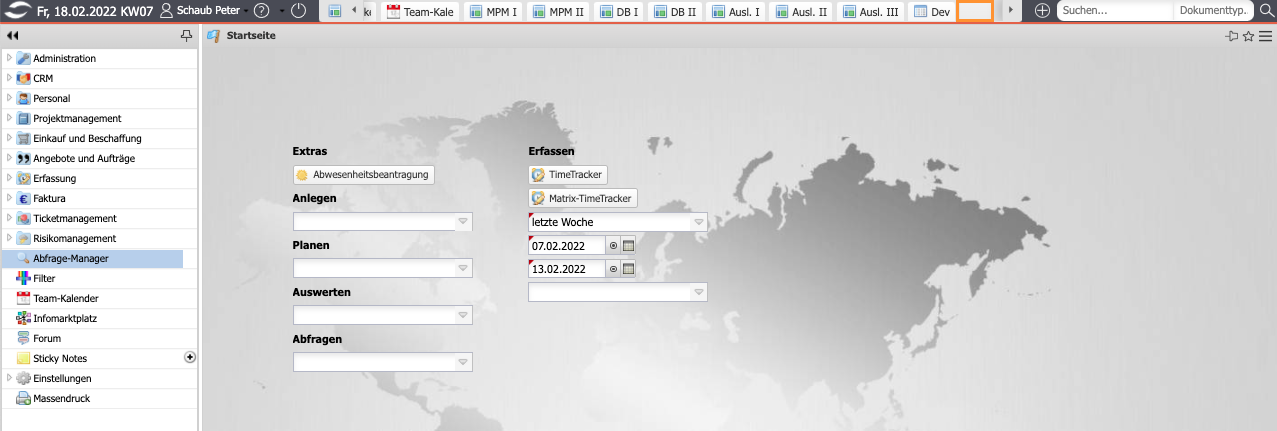
Task: Expand the Ticketmanagement tree node
Action: (x=9, y=218)
